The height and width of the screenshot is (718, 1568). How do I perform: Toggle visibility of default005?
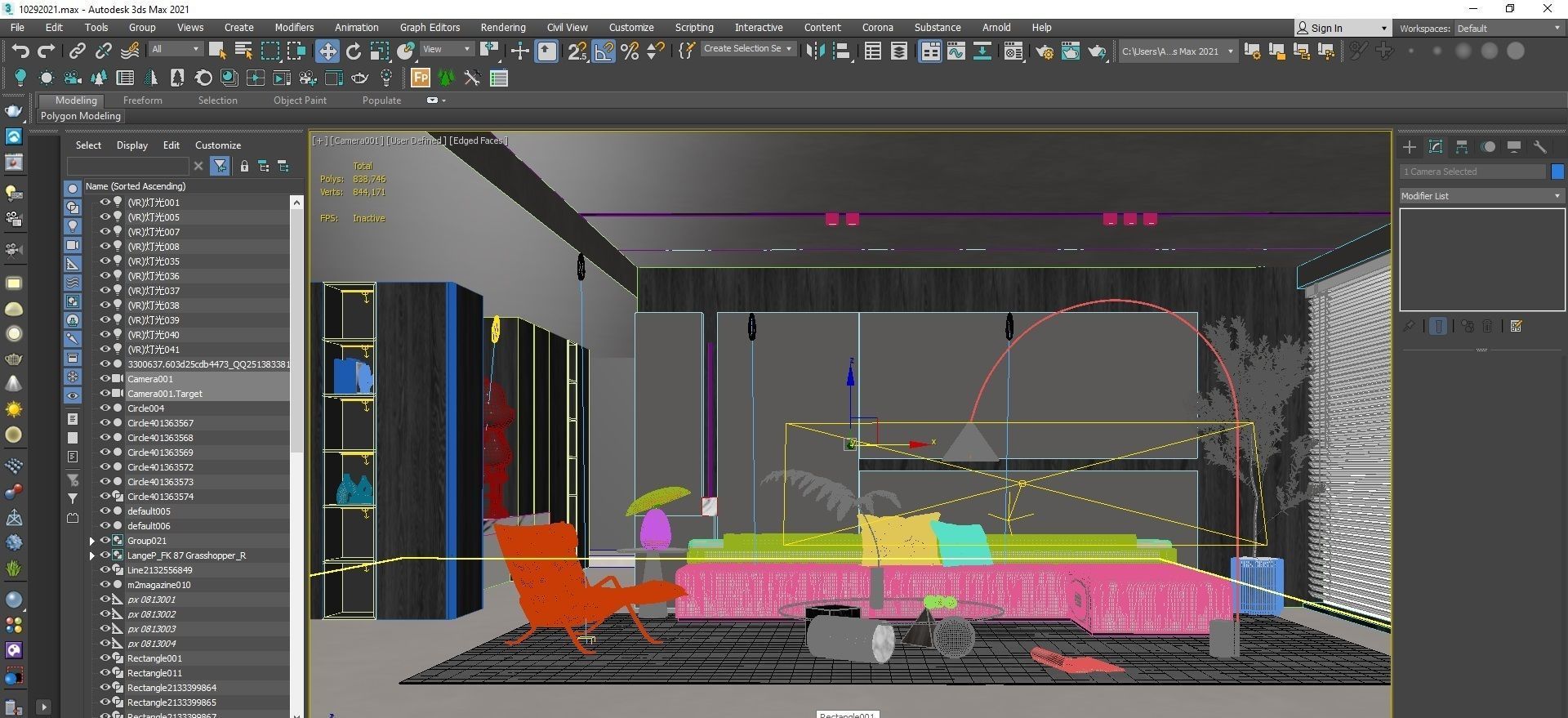(105, 511)
